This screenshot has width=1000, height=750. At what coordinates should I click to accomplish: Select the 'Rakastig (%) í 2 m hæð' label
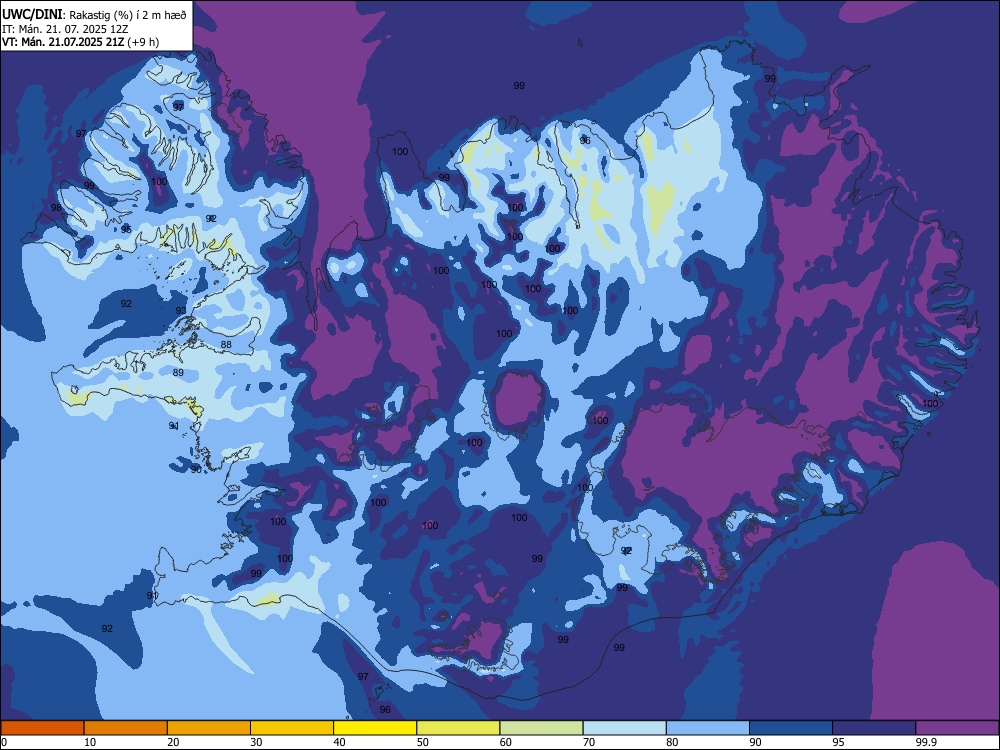[x=128, y=15]
